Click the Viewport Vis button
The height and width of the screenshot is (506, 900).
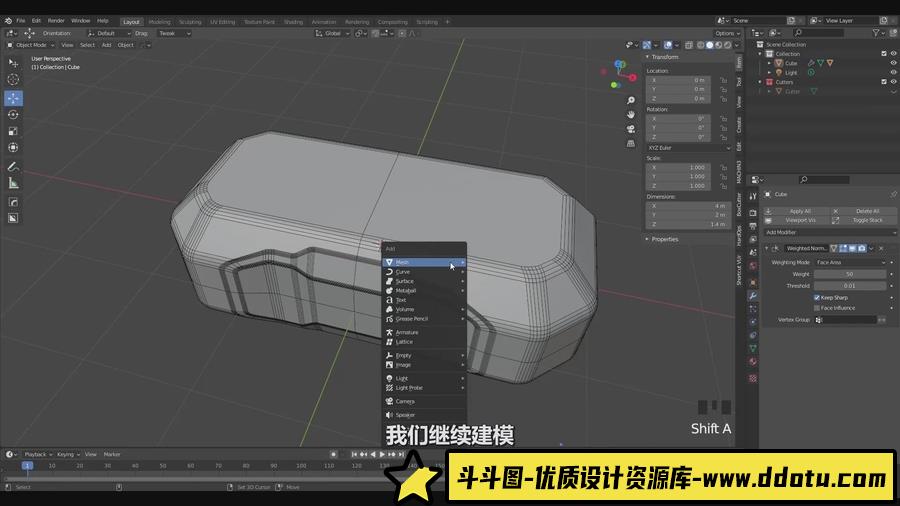tap(796, 220)
